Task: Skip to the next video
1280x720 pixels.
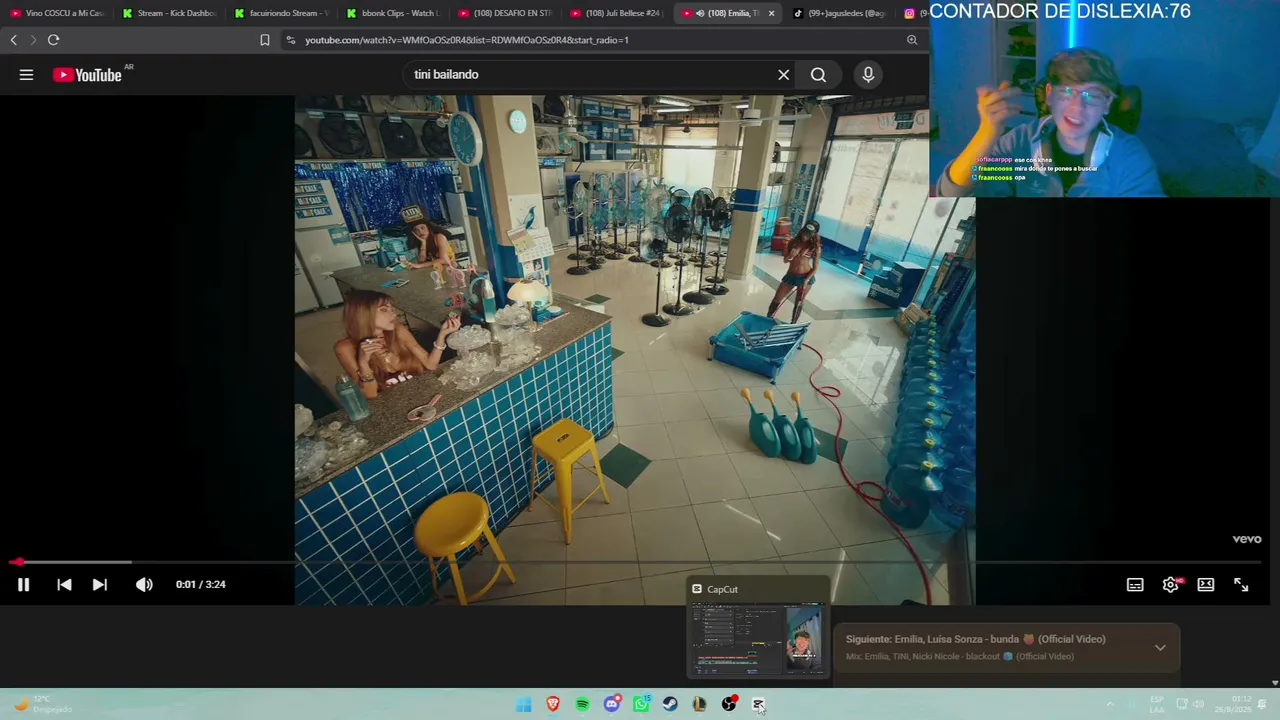Action: (100, 584)
